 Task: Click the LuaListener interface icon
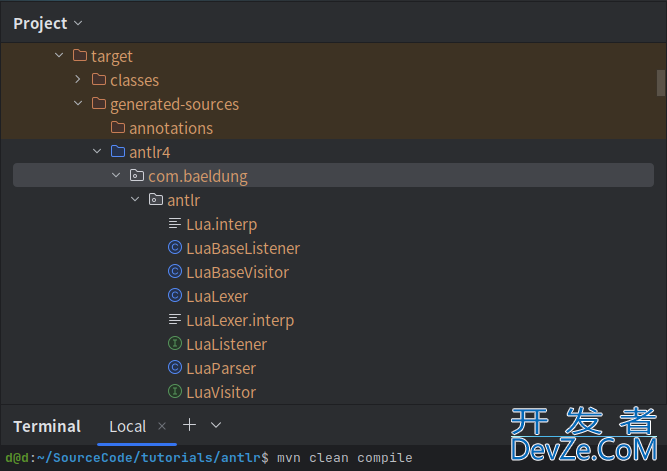tap(175, 343)
